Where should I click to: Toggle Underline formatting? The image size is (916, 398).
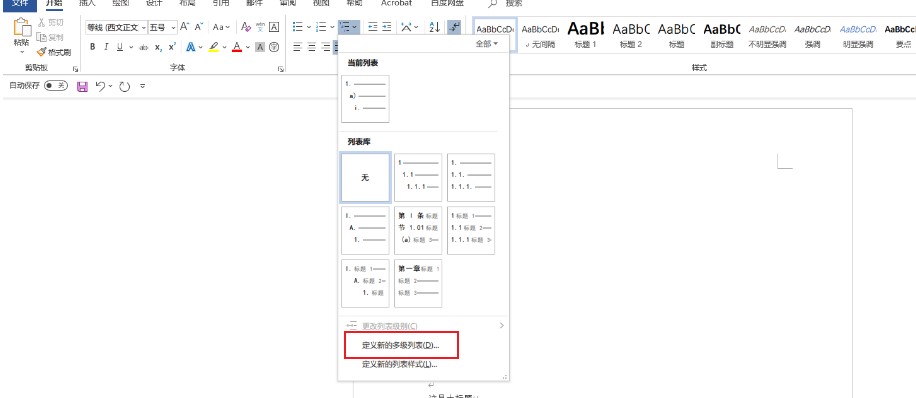(x=120, y=47)
